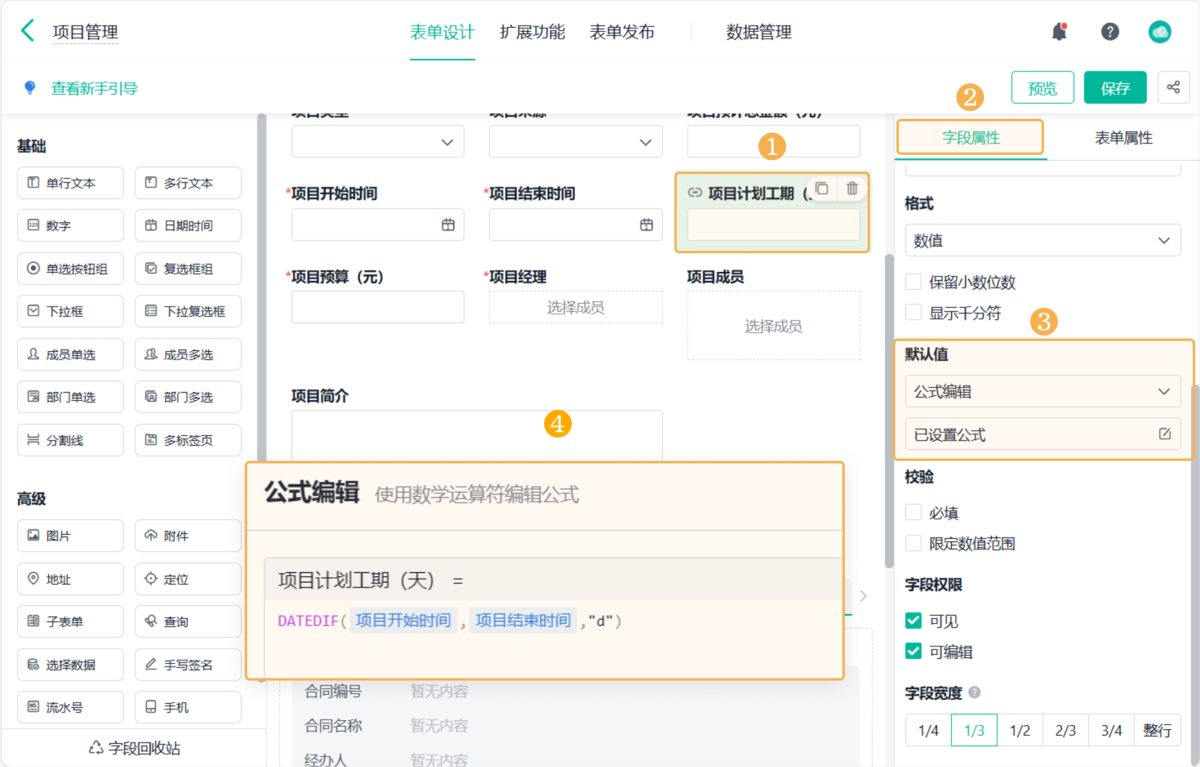Open calendar icon in 项目结束时间
Viewport: 1200px width, 767px height.
pos(646,225)
